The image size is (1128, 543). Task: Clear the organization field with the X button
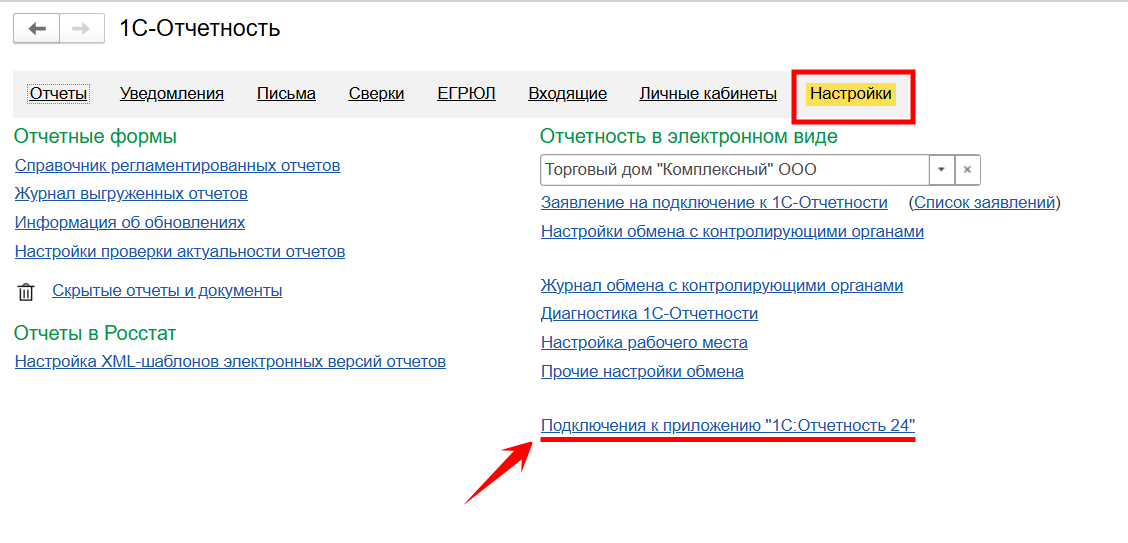tap(968, 170)
